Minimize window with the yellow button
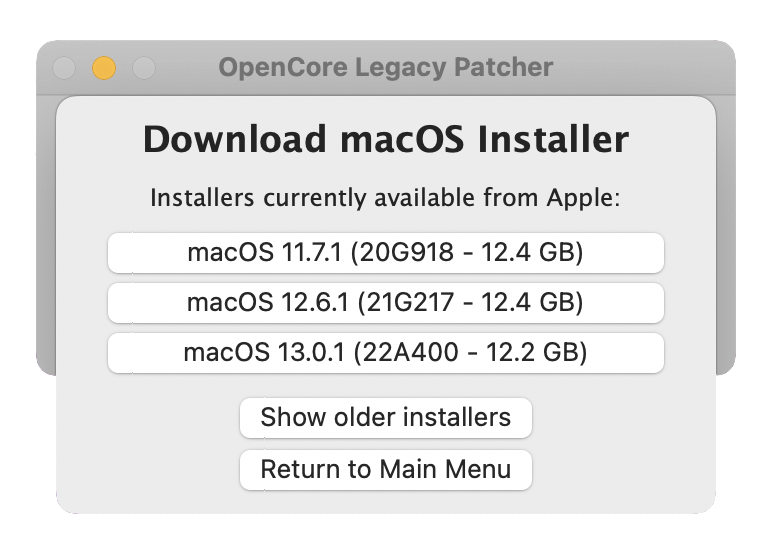Screen dimensions: 762x542 point(104,68)
